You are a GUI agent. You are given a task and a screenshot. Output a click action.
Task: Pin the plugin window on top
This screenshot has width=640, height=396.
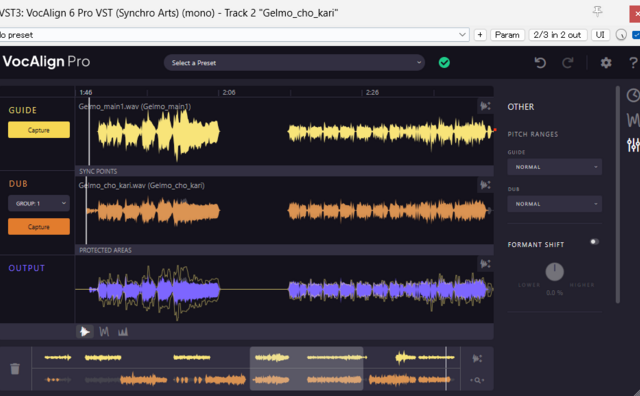point(598,11)
